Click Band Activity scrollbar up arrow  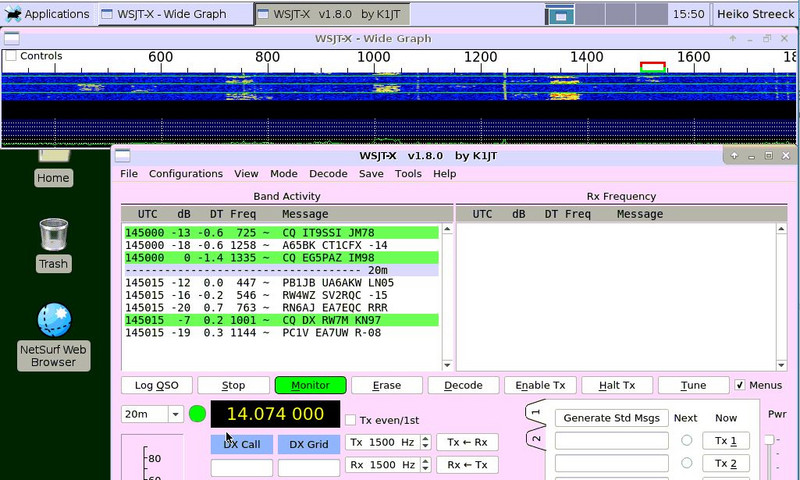[x=447, y=230]
